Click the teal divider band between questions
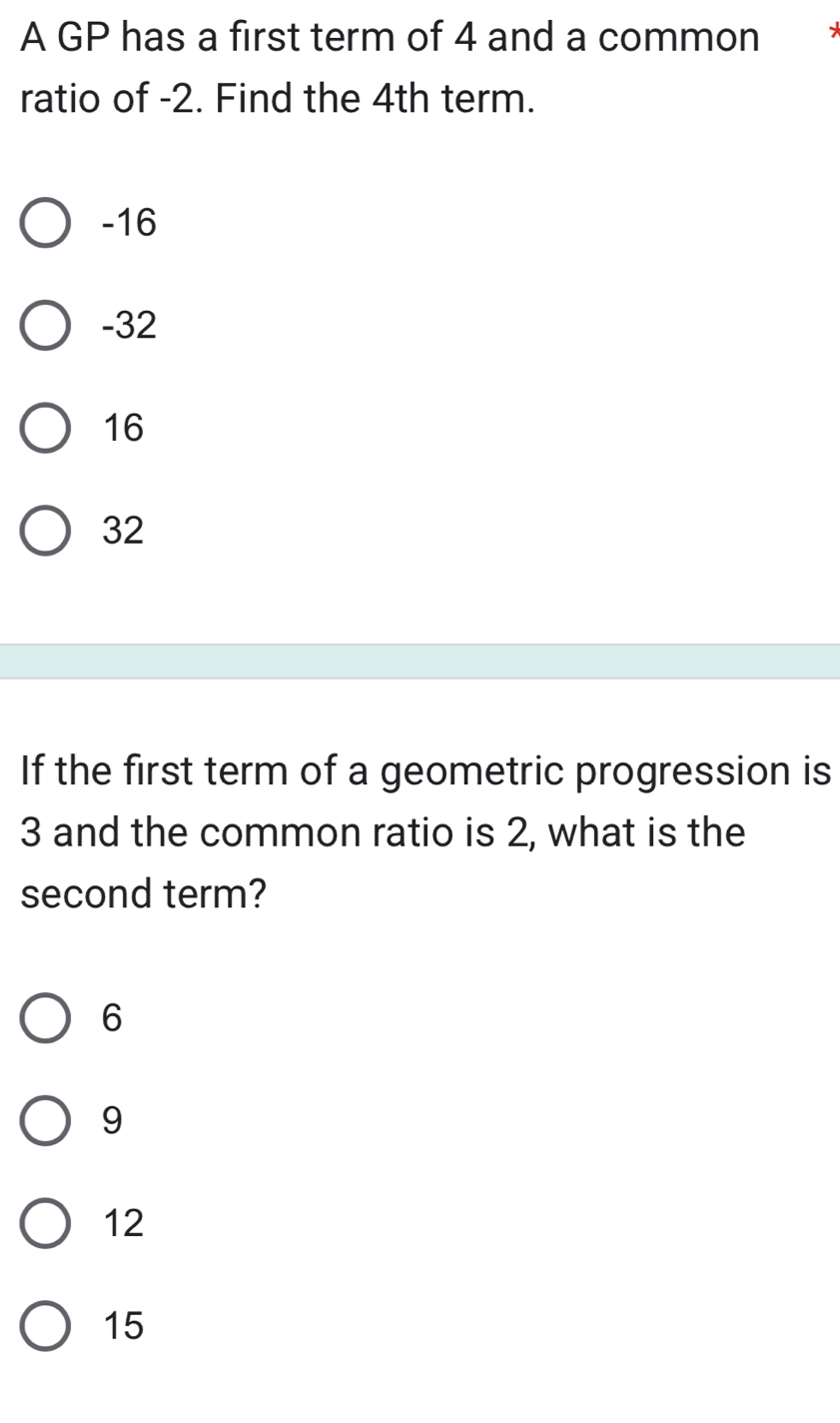Screen dimensions: 840x1423 tap(420, 662)
